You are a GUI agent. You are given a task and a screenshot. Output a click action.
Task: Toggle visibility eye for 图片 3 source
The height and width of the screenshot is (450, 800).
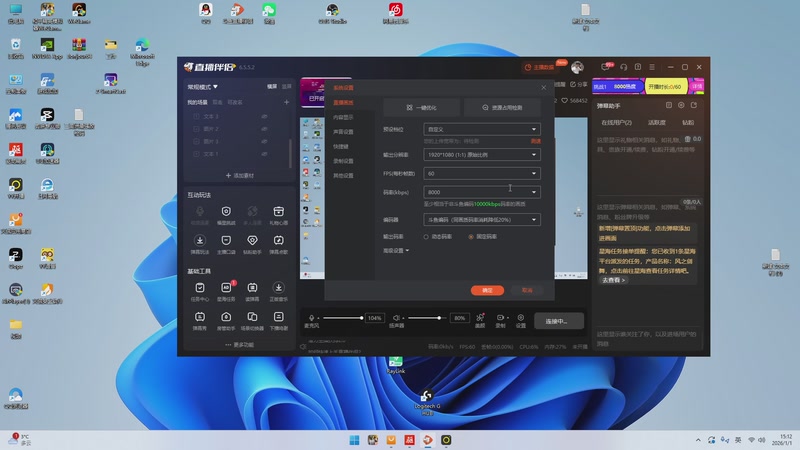pyautogui.click(x=264, y=141)
